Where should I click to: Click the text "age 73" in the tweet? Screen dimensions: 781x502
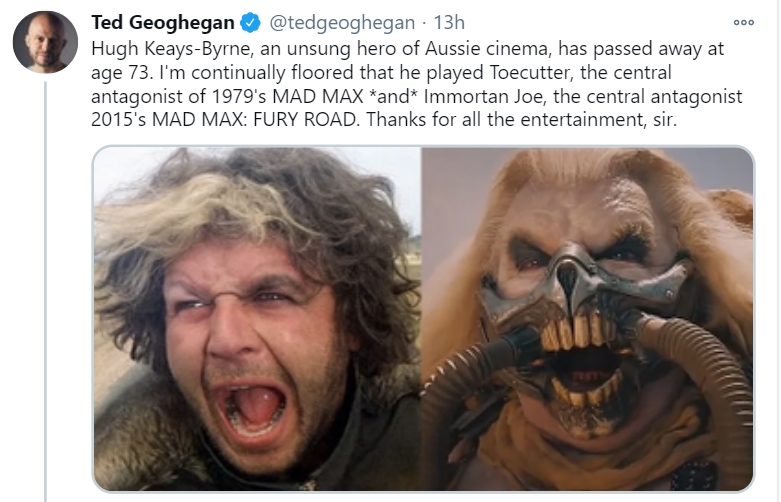[x=121, y=74]
